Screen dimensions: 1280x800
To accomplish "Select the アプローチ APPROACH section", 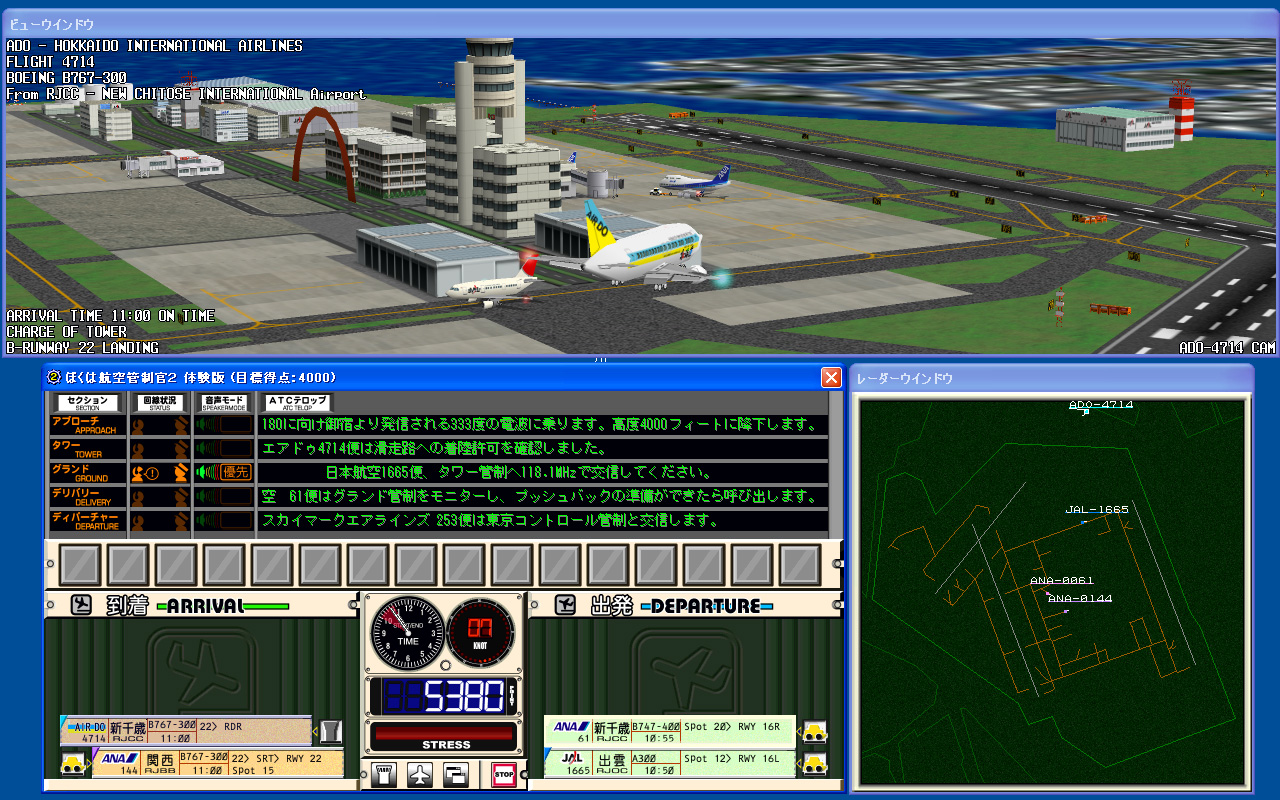I will point(87,425).
